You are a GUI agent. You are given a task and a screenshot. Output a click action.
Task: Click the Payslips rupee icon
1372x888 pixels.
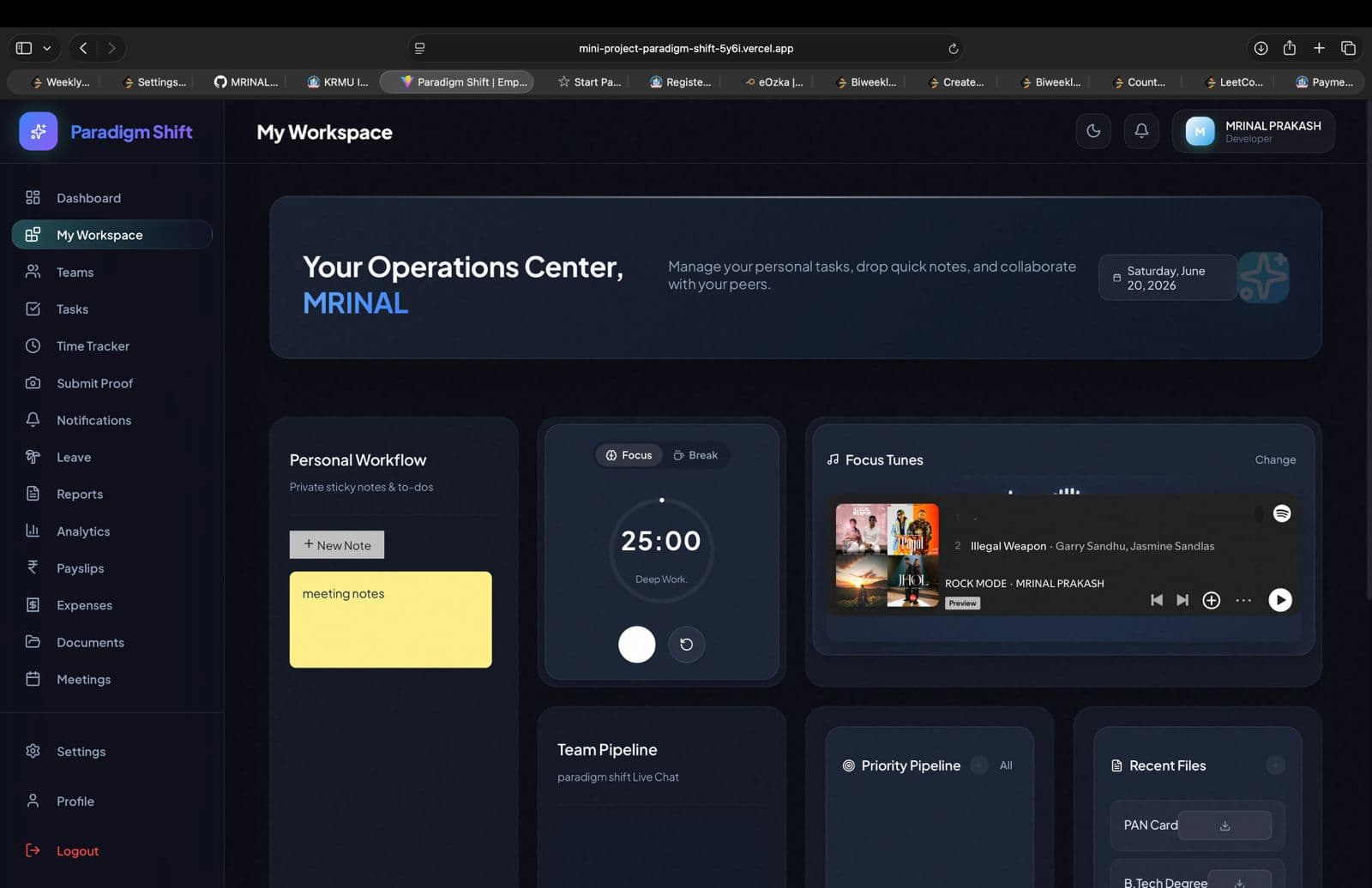[x=33, y=567]
